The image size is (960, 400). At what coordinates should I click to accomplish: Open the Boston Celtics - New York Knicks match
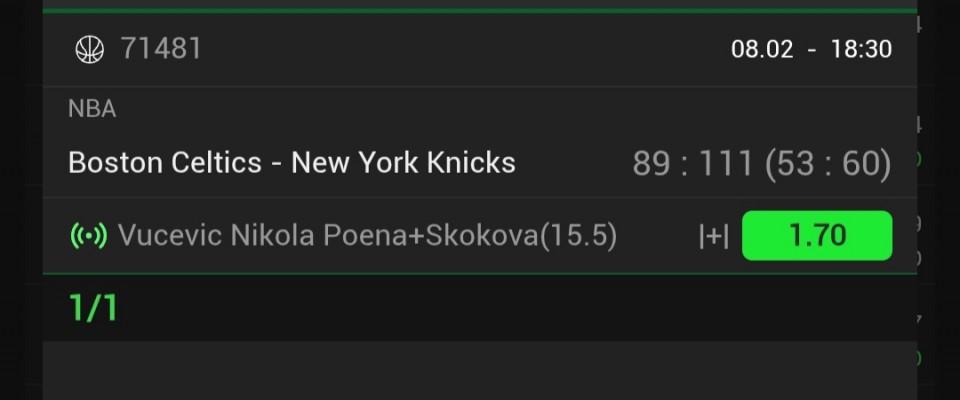click(x=291, y=163)
